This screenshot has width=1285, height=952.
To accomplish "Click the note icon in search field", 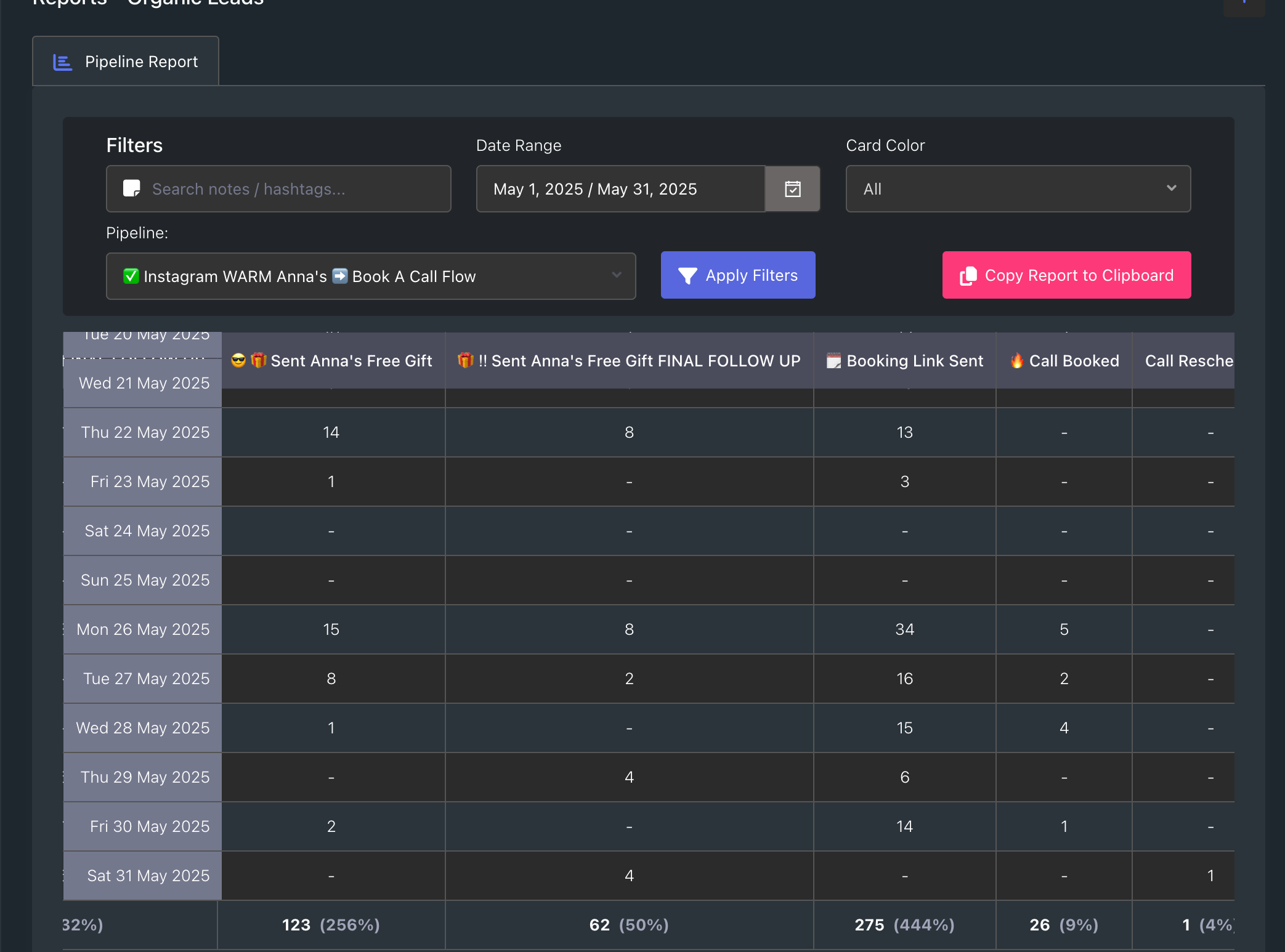I will click(132, 188).
